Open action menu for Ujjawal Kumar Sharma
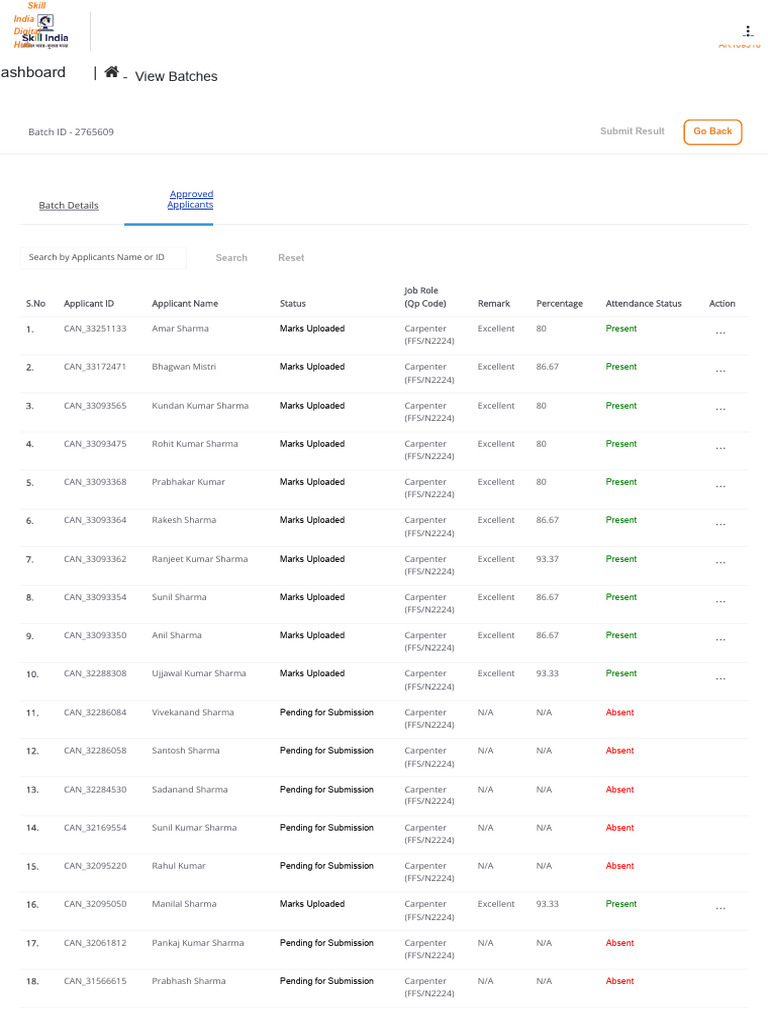The image size is (768, 1024). coord(720,678)
